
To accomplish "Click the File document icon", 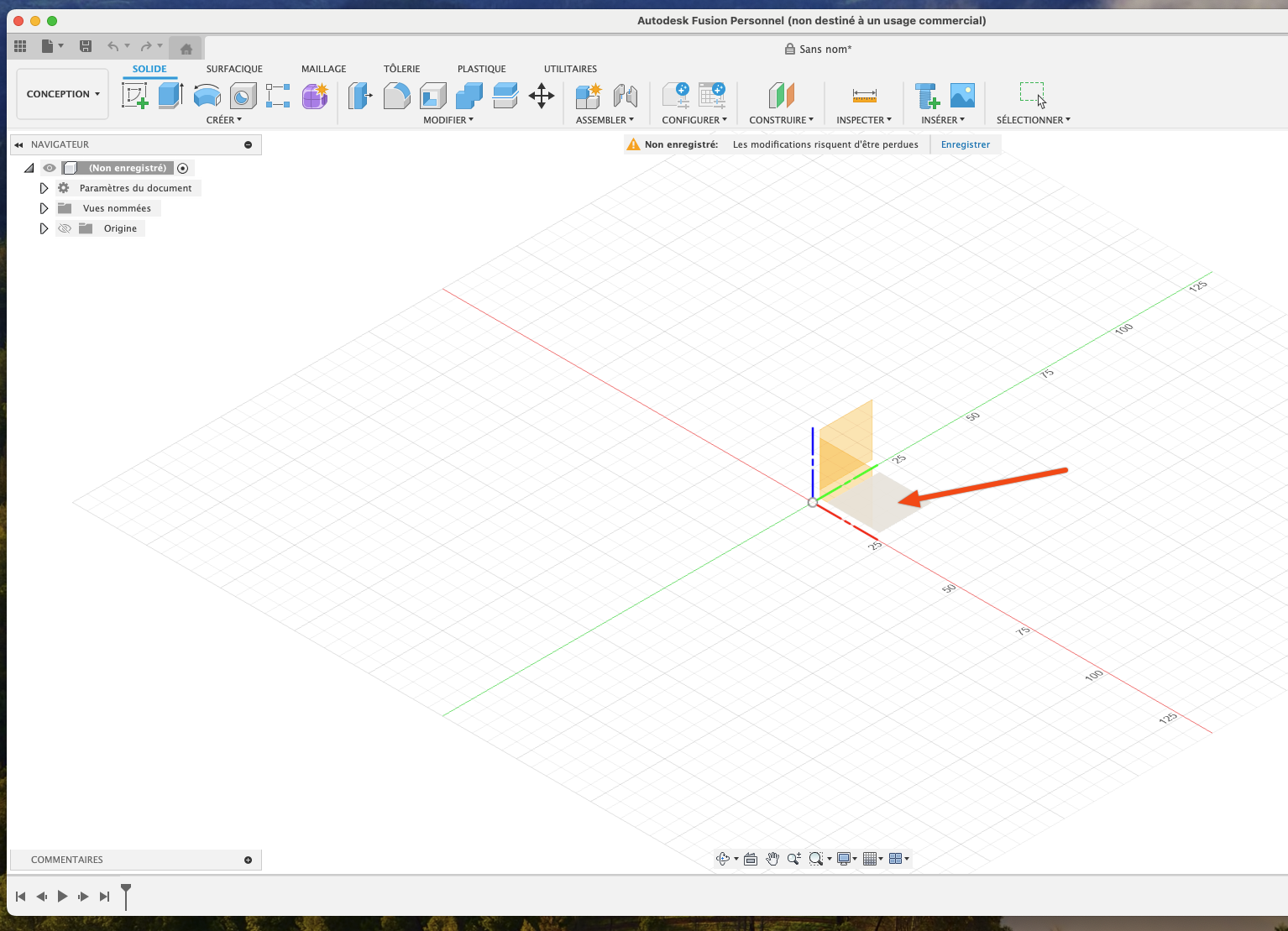I will point(48,46).
